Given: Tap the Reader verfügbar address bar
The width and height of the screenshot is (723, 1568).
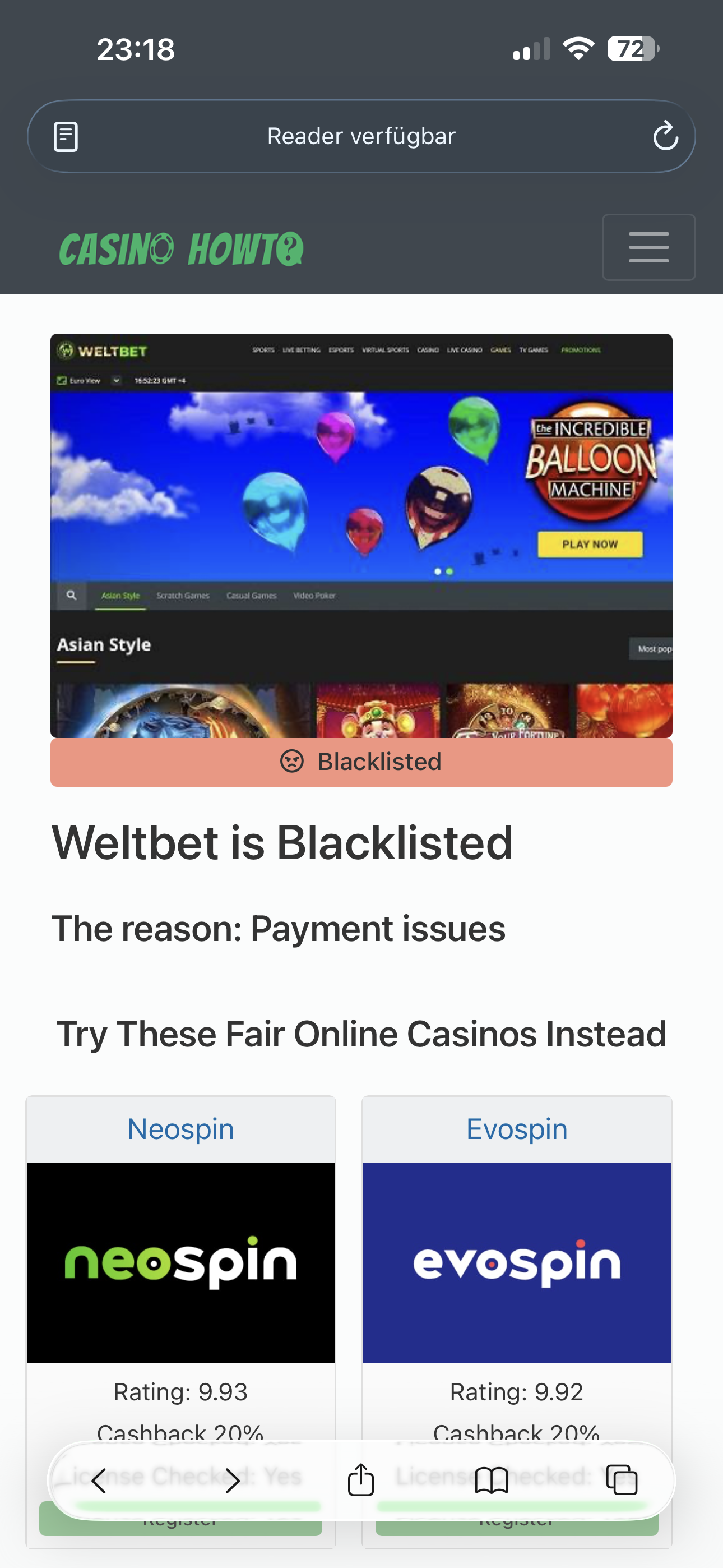Looking at the screenshot, I should 361,136.
